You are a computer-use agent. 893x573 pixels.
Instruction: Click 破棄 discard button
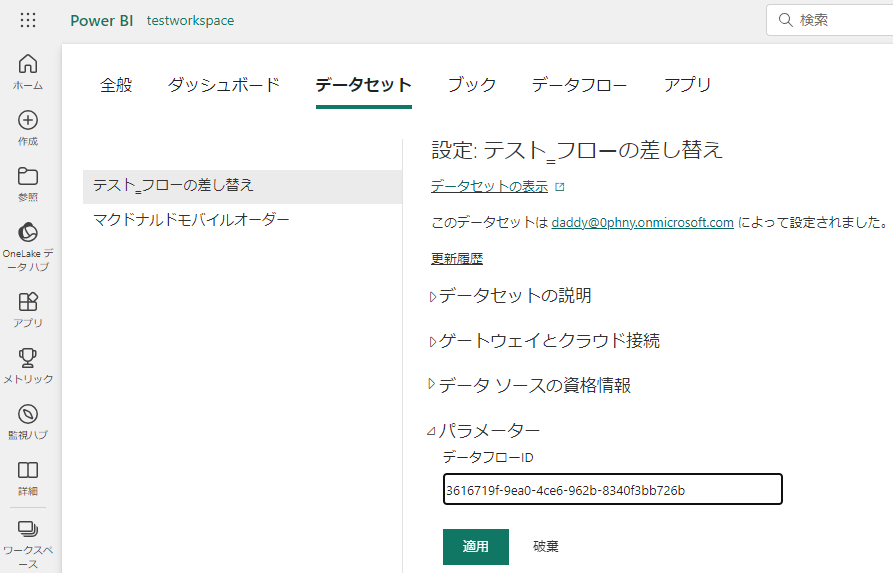point(546,547)
